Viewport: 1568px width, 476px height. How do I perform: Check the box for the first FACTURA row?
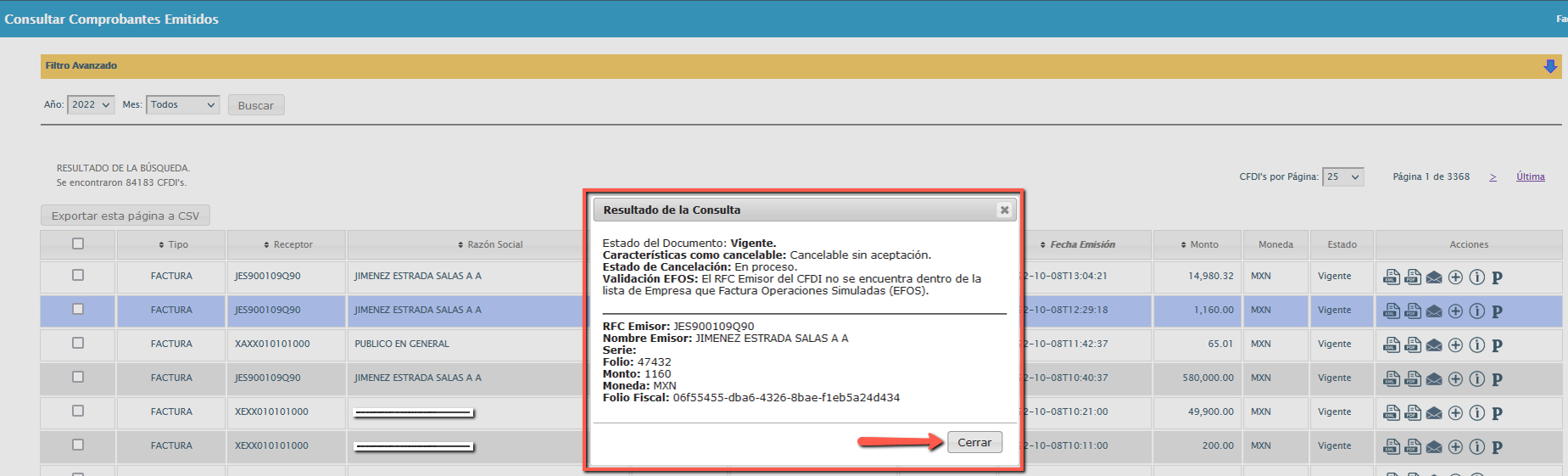coord(78,275)
